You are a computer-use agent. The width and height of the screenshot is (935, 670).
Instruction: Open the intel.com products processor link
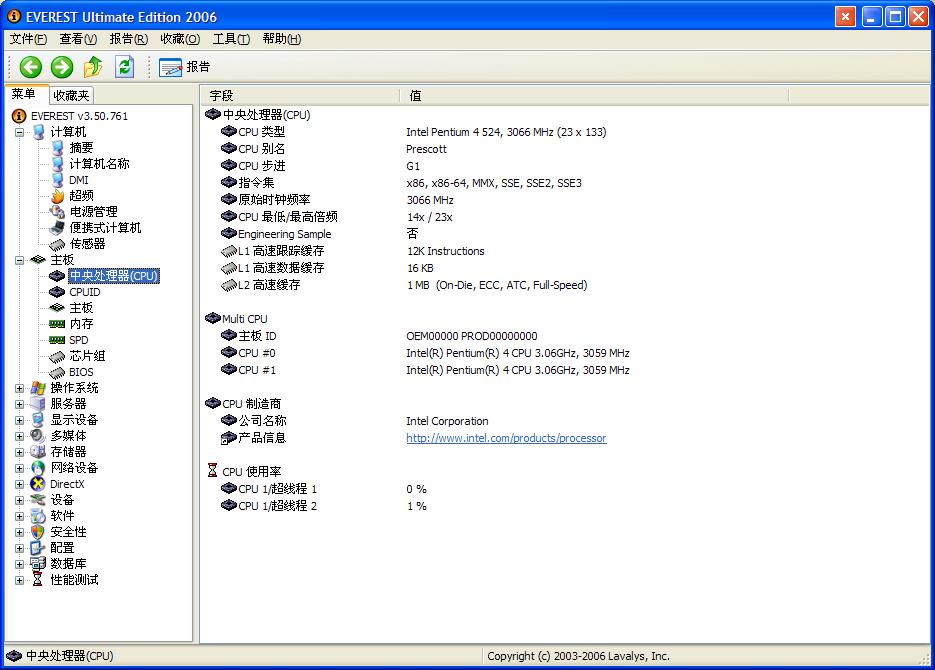506,438
